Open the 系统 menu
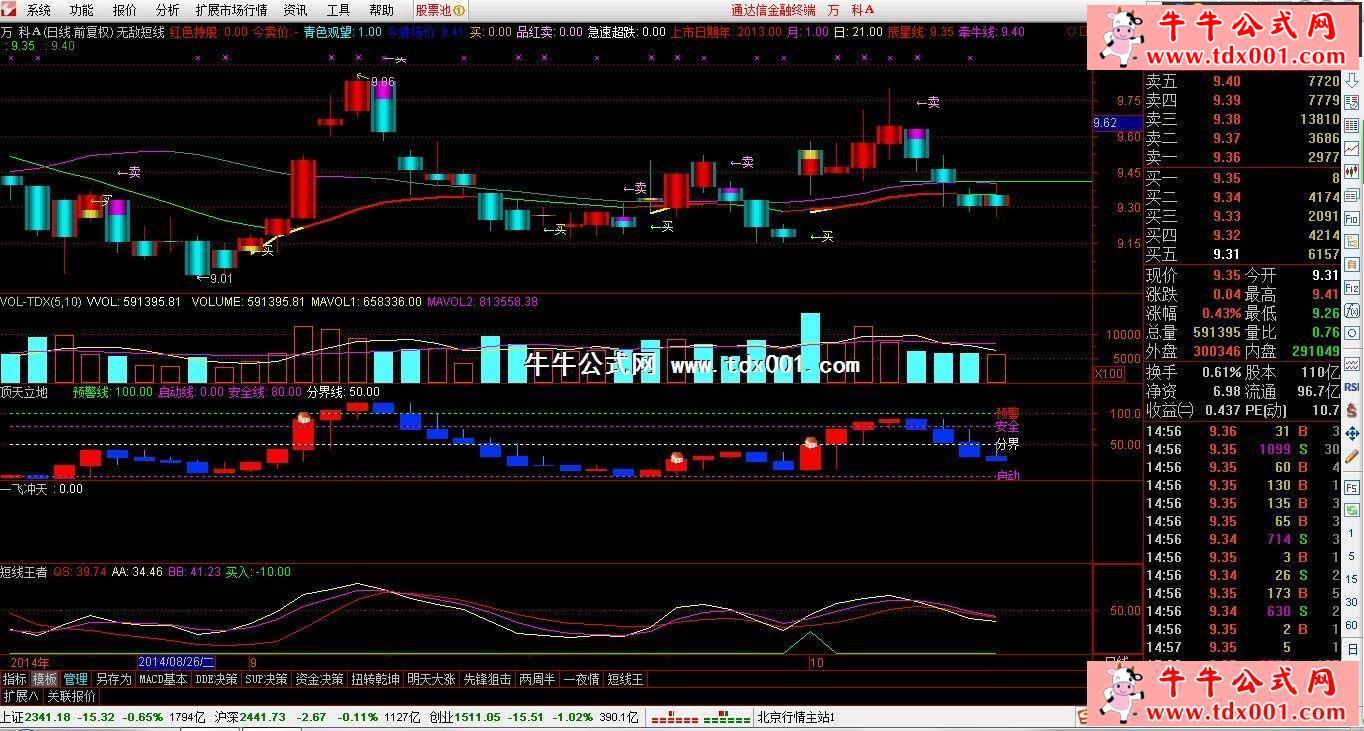The image size is (1364, 731). tap(38, 10)
